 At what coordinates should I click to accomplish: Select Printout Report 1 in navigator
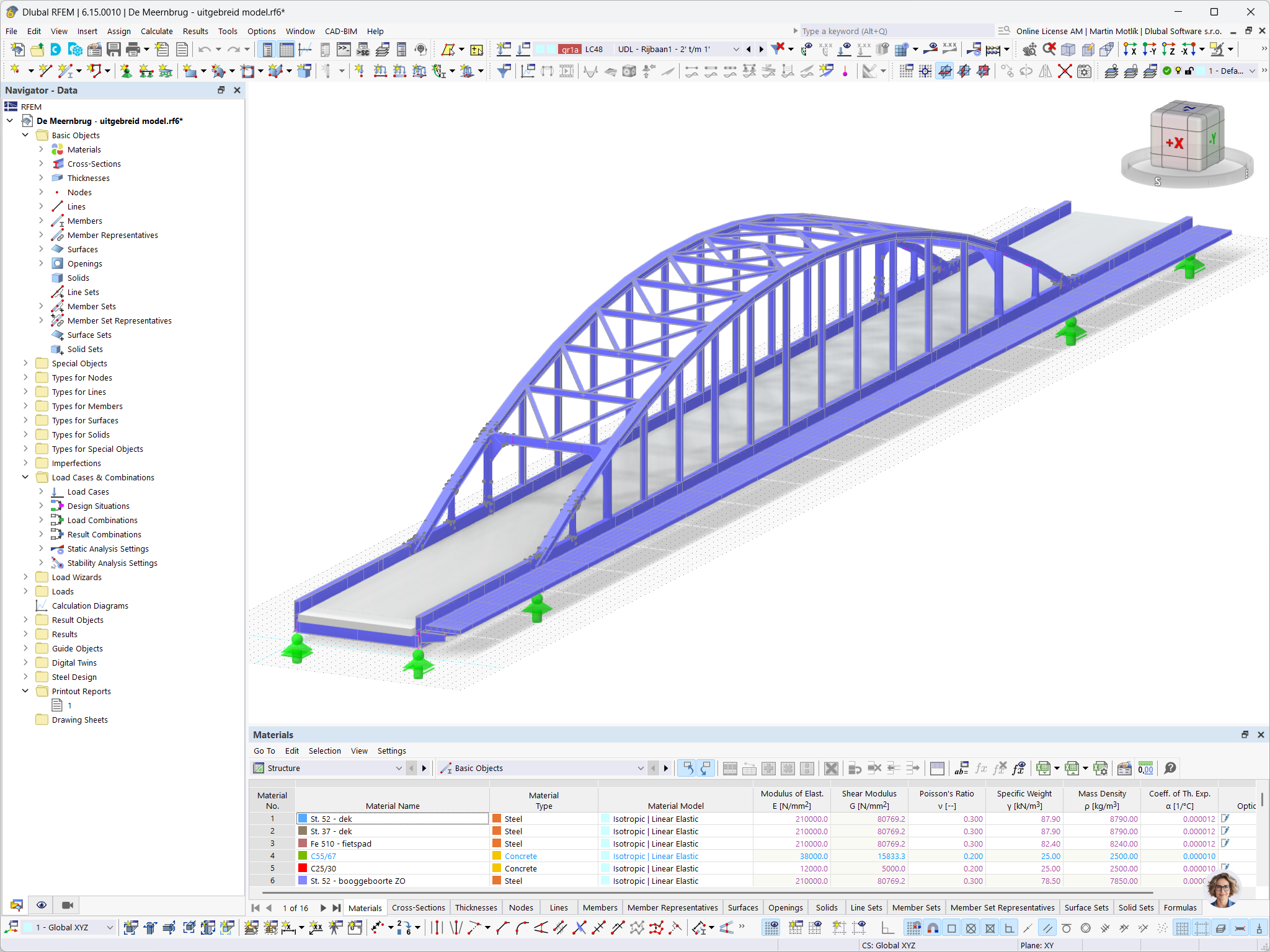click(69, 706)
